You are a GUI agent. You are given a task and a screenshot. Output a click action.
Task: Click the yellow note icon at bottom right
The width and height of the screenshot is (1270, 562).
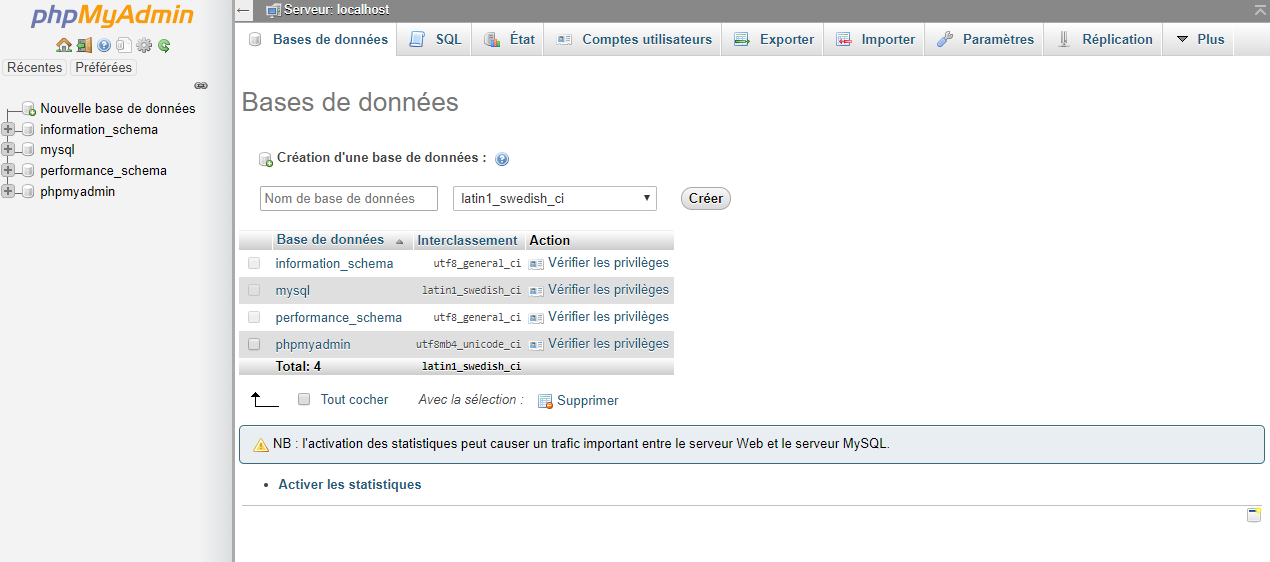1253,515
